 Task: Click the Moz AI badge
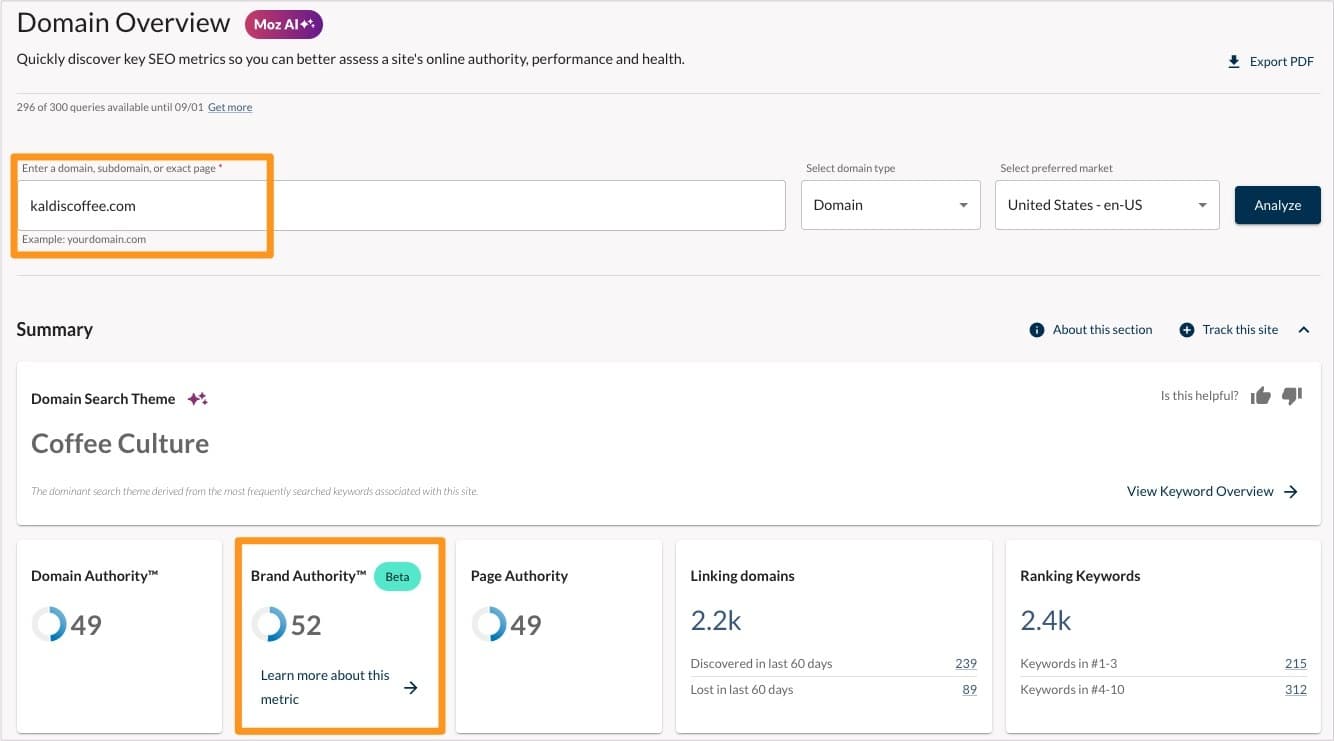[x=283, y=24]
